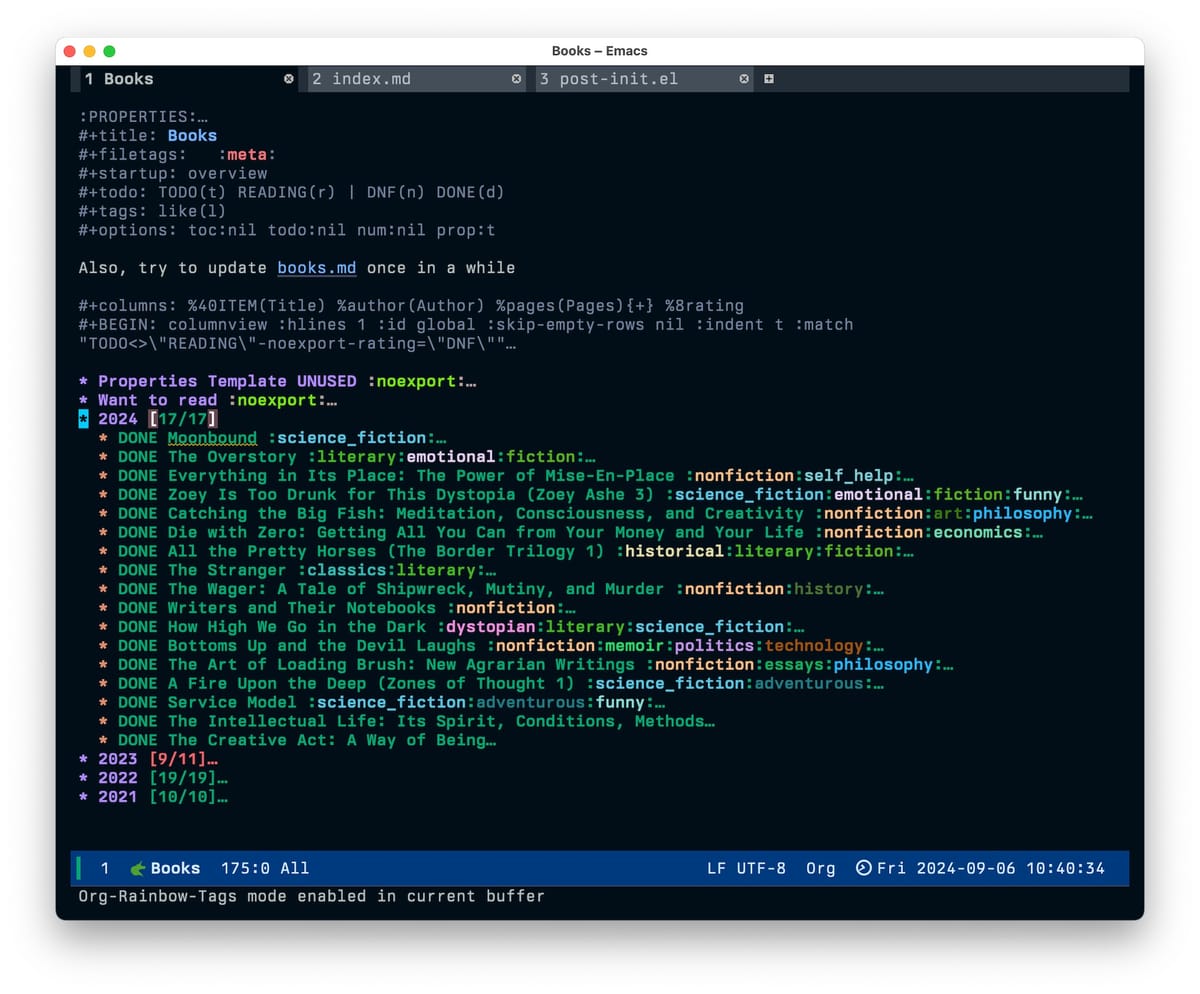Click the economics tag
The image size is (1200, 994).
978,533
